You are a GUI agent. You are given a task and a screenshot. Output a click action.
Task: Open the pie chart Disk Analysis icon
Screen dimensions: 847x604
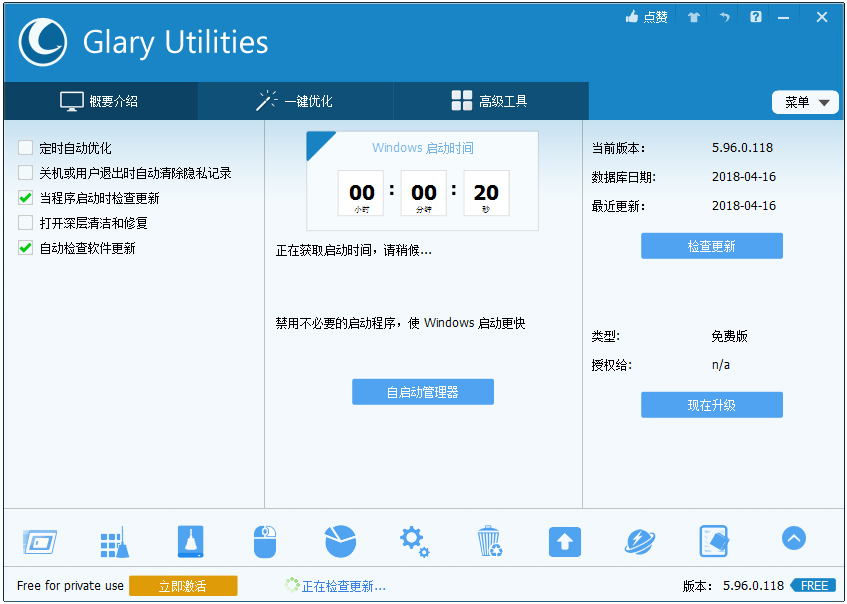coord(340,541)
